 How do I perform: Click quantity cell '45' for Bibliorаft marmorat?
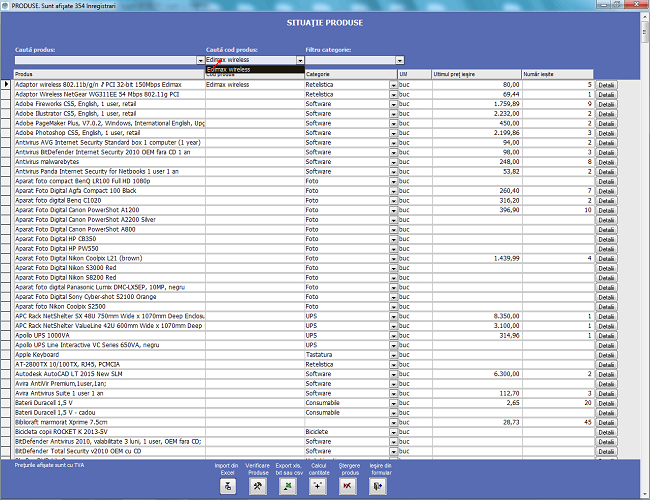click(x=558, y=422)
